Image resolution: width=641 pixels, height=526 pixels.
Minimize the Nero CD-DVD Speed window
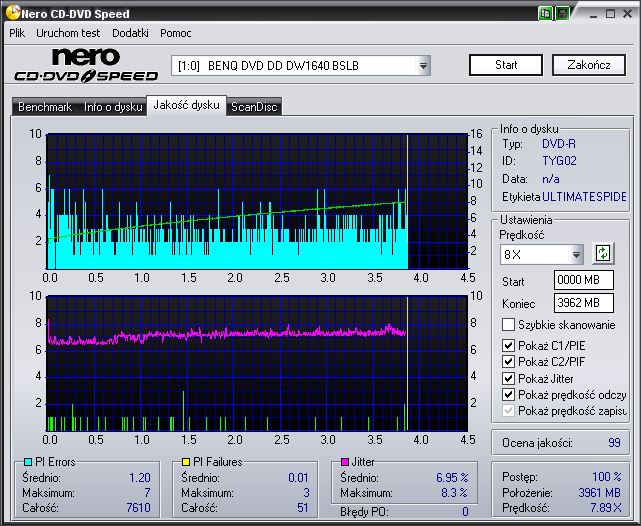coord(594,14)
